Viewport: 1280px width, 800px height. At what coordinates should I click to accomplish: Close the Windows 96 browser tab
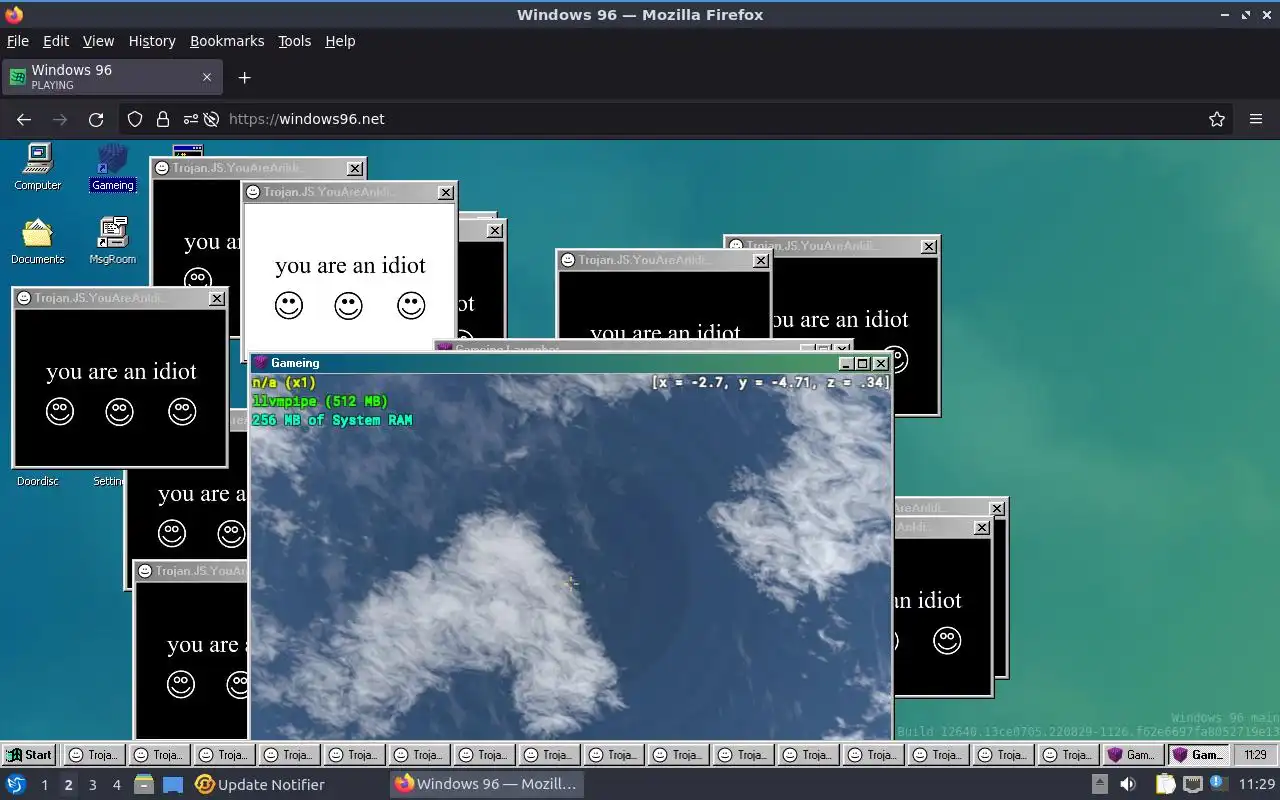tap(207, 77)
